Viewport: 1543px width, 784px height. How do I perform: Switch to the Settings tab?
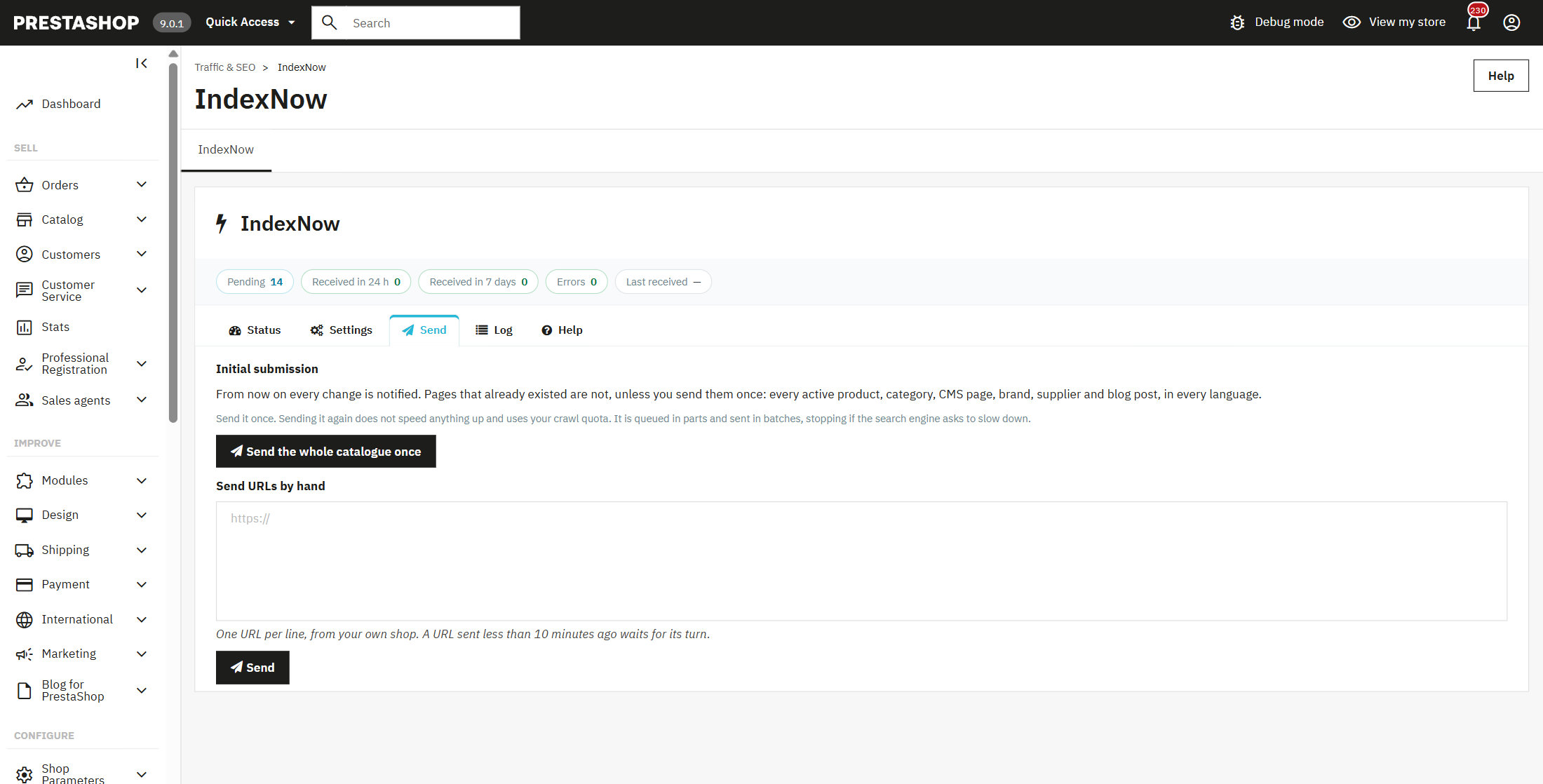click(x=342, y=330)
